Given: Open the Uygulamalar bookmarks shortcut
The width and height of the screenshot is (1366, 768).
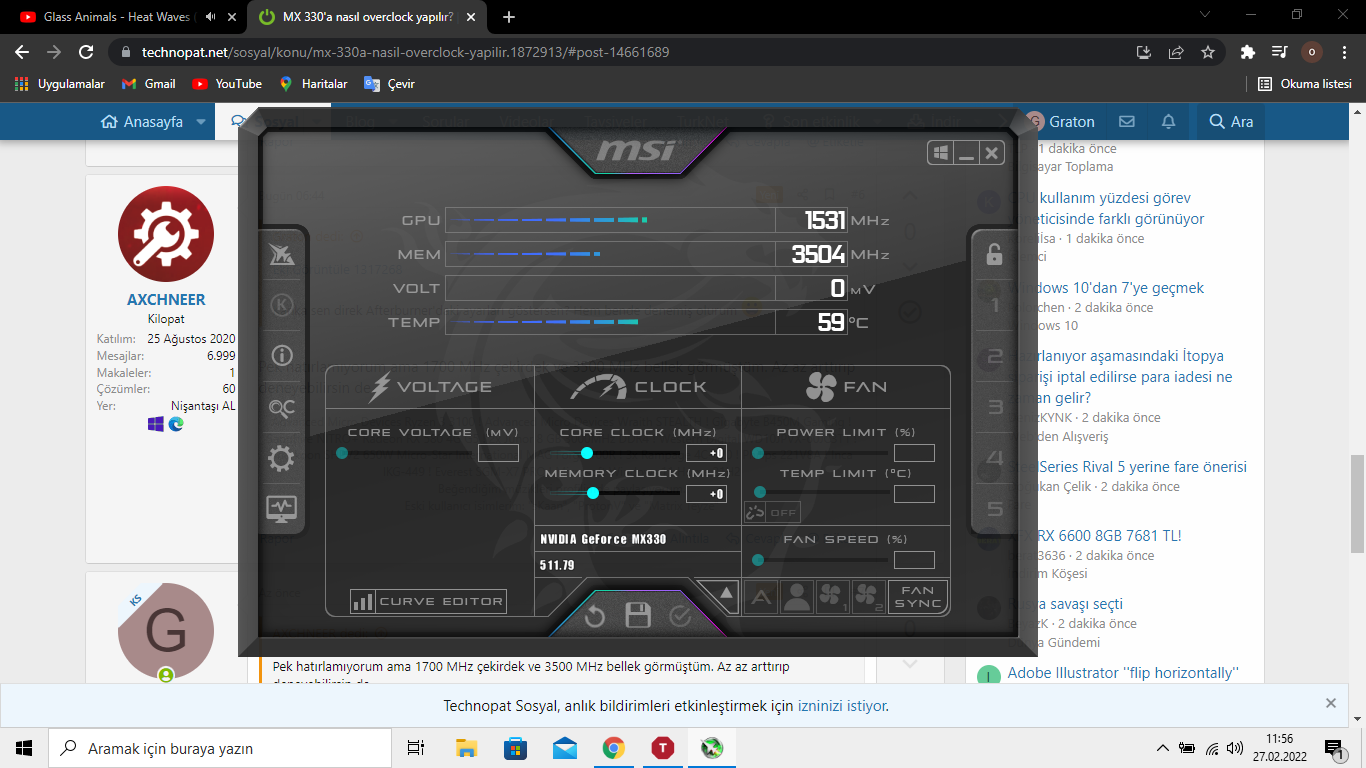Looking at the screenshot, I should tap(60, 84).
